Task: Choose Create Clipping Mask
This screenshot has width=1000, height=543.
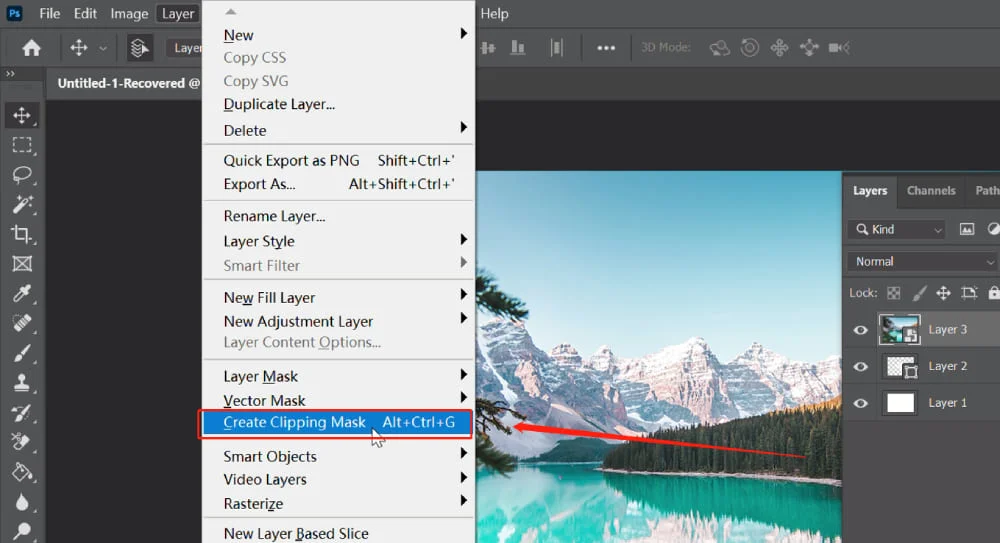Action: 338,422
